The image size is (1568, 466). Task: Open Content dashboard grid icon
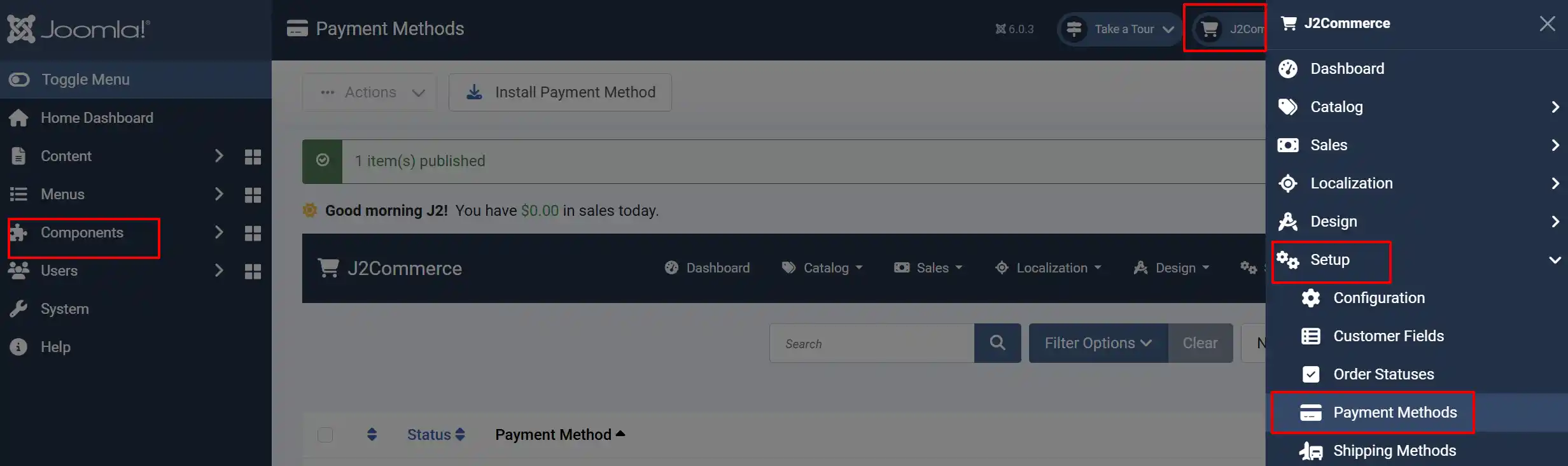coord(253,157)
